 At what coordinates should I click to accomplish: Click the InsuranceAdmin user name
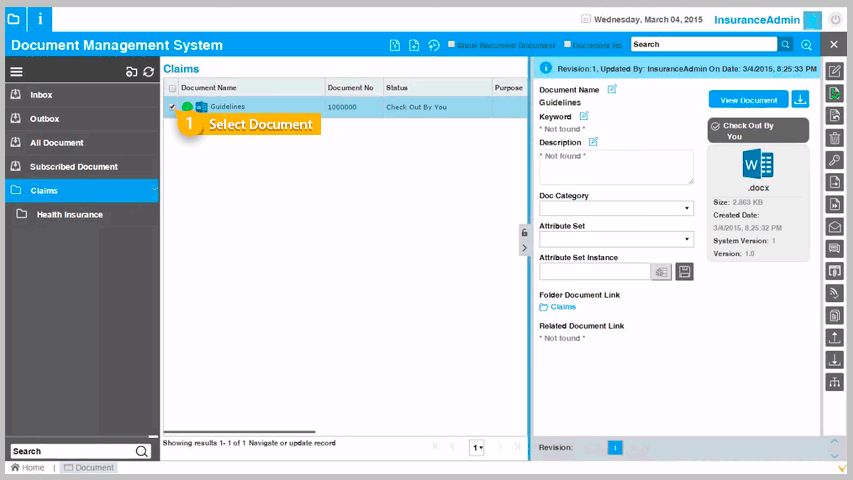click(x=757, y=20)
